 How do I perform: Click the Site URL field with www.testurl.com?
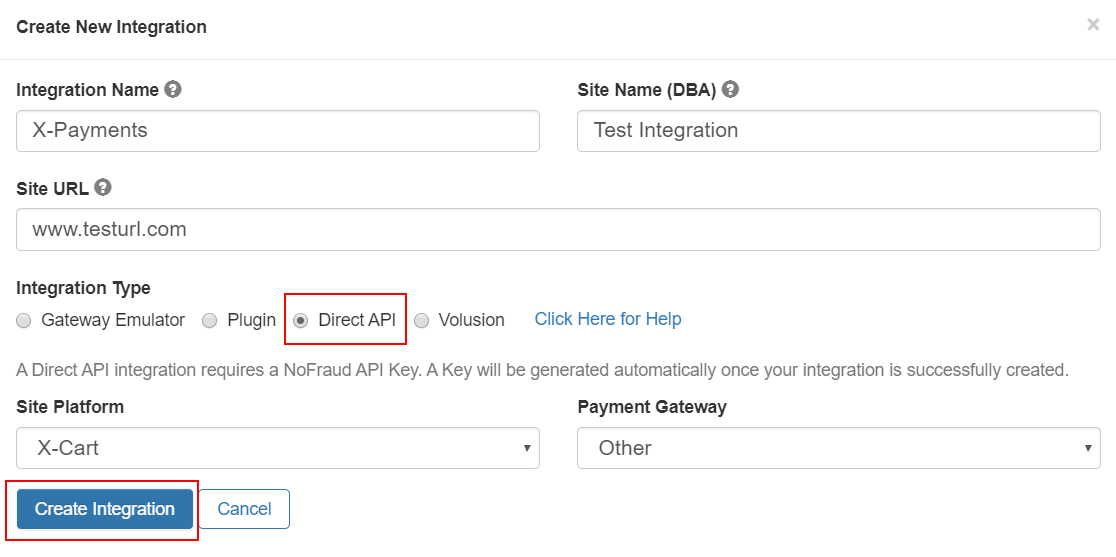pos(558,229)
